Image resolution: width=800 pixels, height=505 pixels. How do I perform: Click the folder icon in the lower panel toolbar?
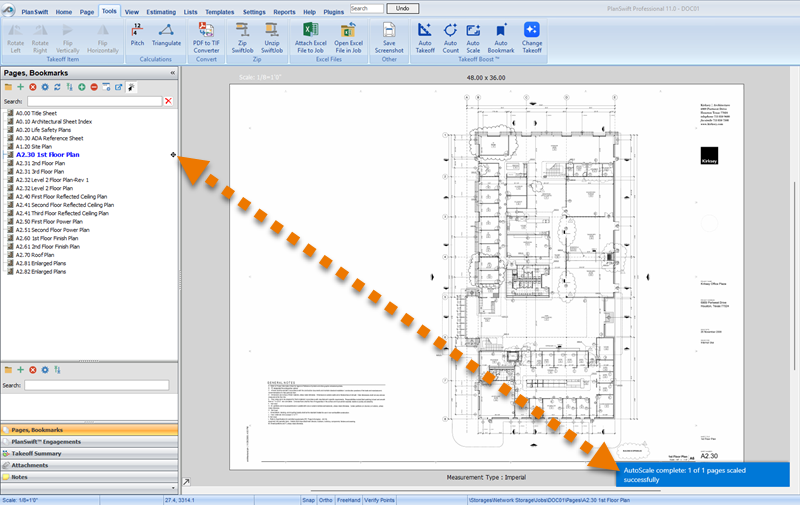[8, 370]
